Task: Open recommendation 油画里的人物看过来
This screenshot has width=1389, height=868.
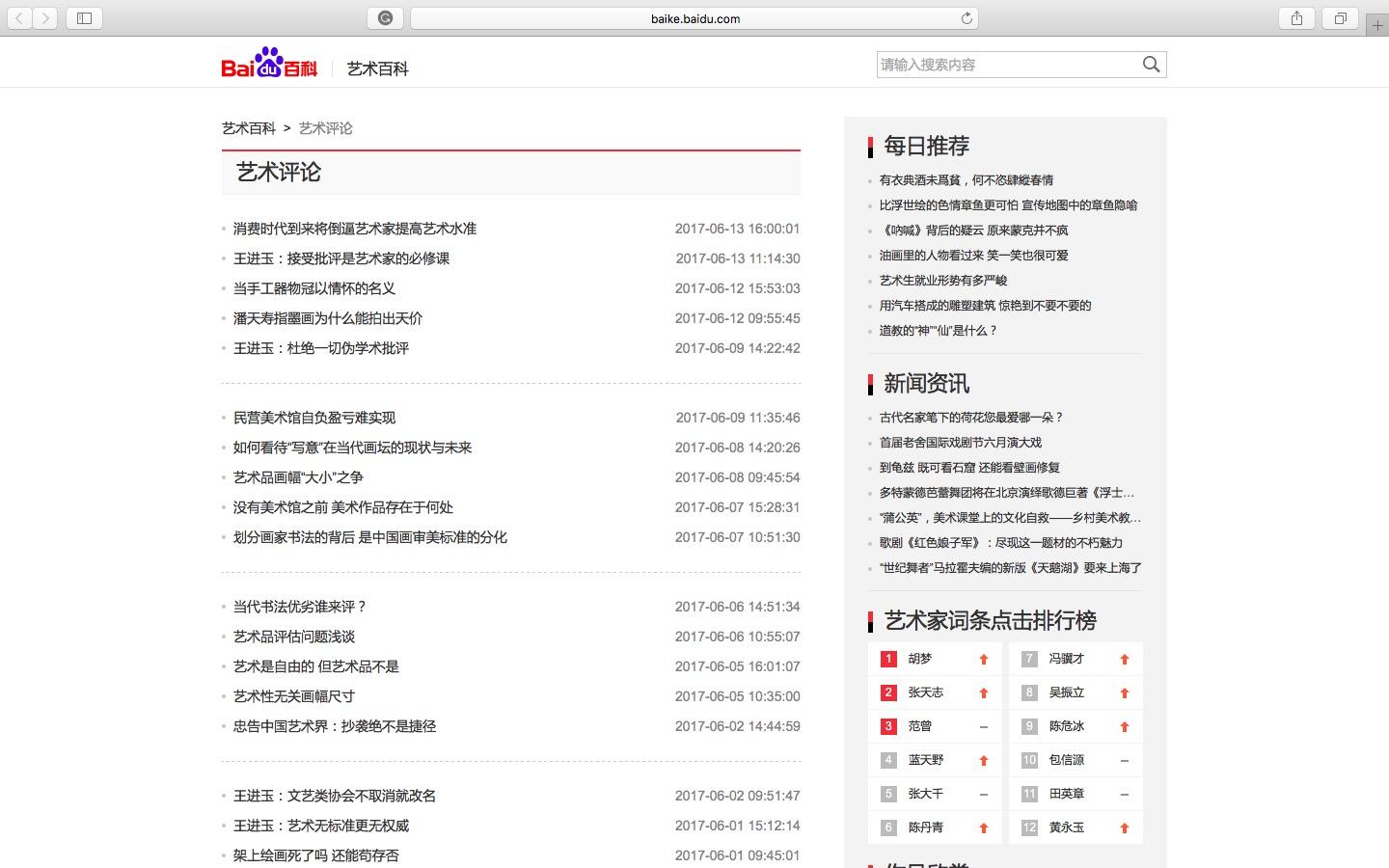Action: pos(973,256)
